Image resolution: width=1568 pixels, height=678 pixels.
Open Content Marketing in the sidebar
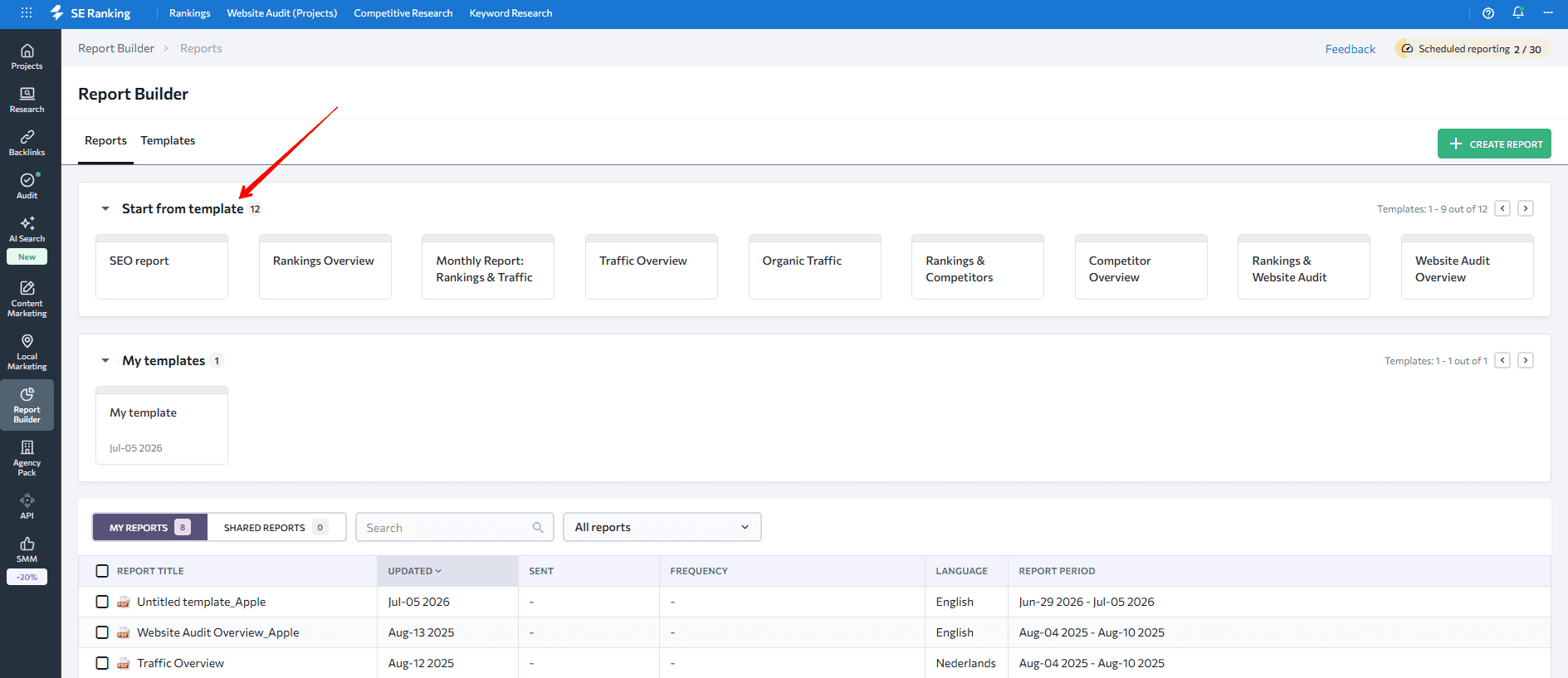27,300
